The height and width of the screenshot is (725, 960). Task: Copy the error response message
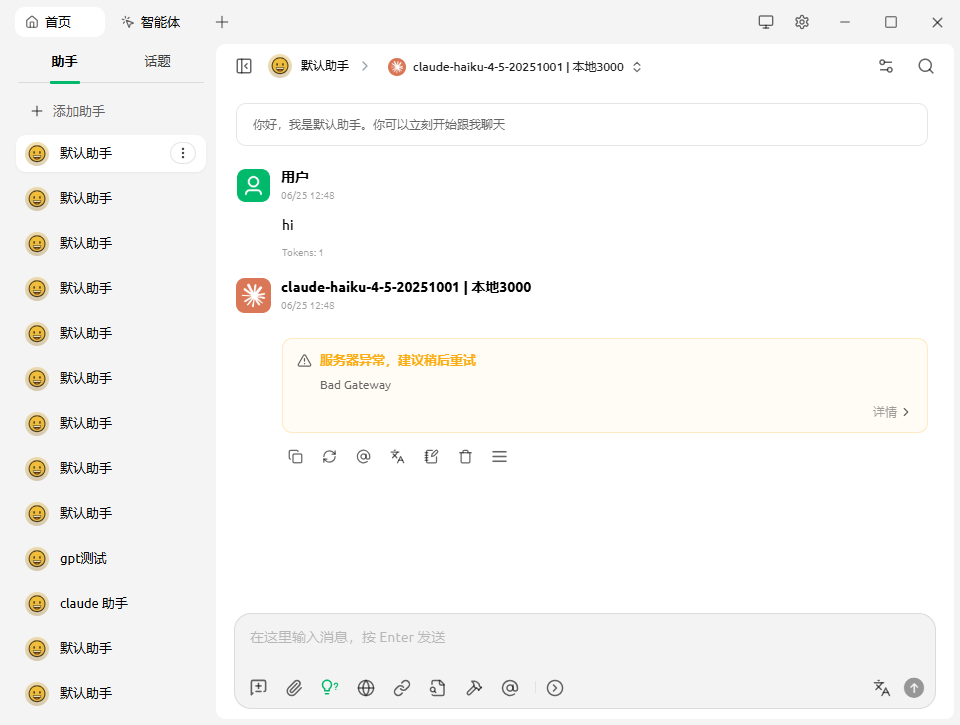295,457
